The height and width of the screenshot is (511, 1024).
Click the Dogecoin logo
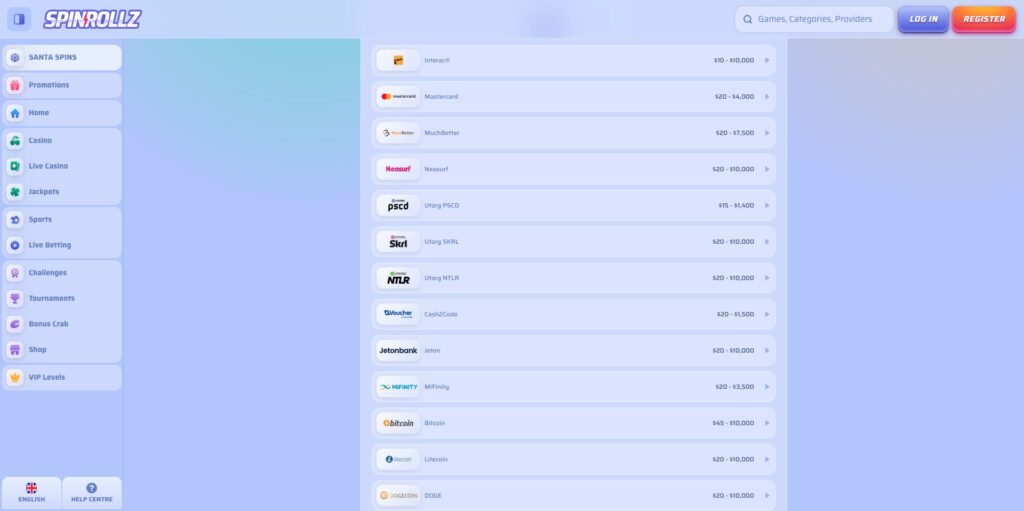coord(398,495)
